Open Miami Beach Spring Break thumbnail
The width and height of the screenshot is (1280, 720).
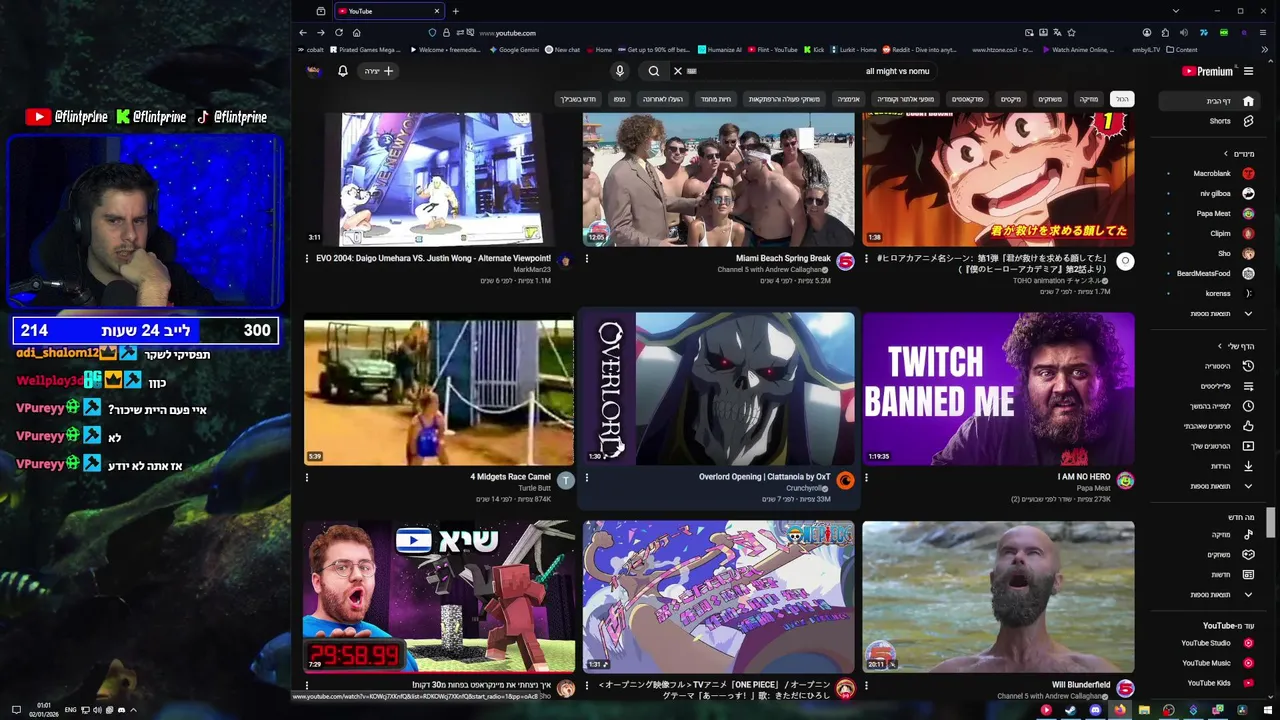[x=718, y=179]
